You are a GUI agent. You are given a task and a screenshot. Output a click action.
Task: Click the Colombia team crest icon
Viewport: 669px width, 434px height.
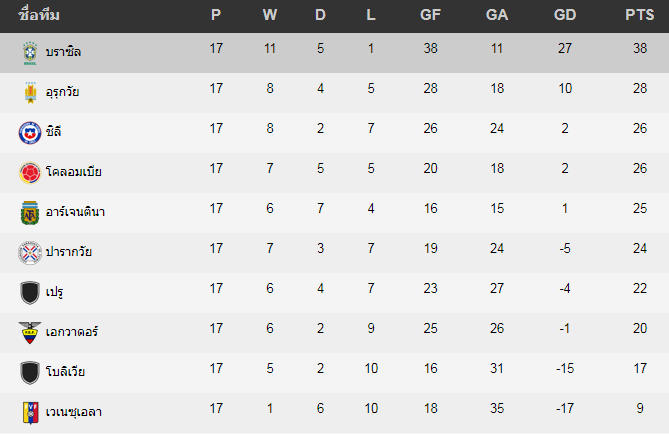click(x=30, y=172)
